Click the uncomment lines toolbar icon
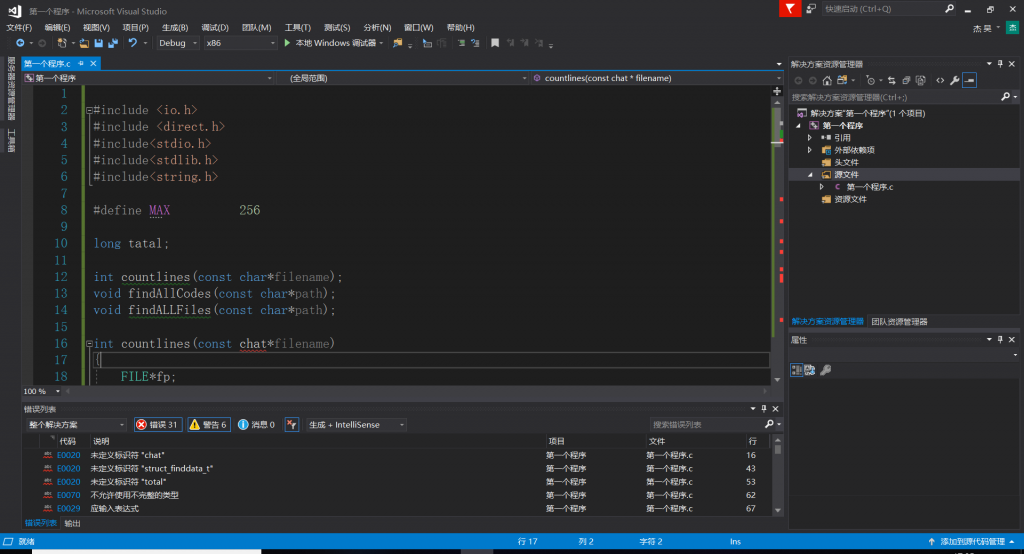1024x554 pixels. (475, 43)
